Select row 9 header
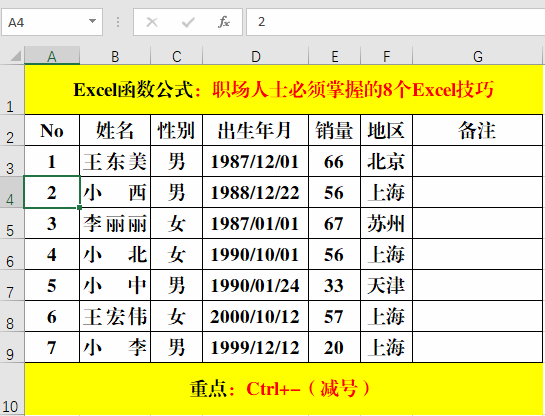Screen dimensions: 545x416 pyautogui.click(x=12, y=347)
